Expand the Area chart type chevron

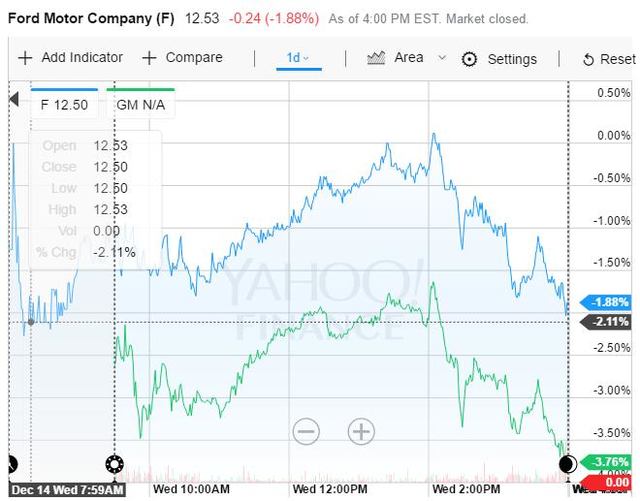click(443, 58)
